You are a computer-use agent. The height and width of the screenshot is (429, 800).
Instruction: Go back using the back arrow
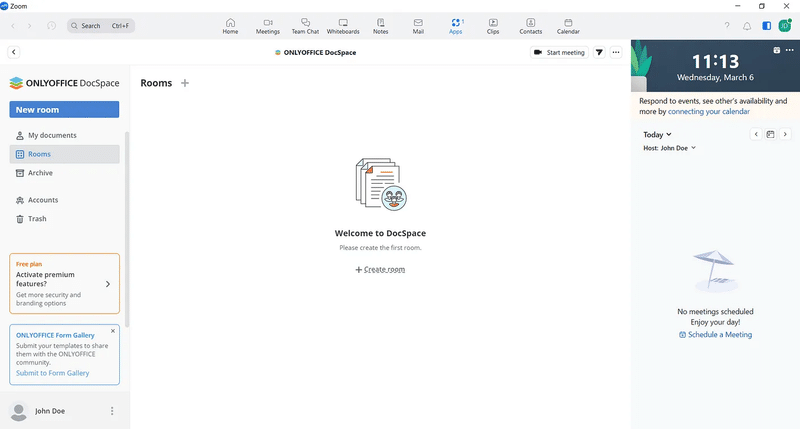13,26
